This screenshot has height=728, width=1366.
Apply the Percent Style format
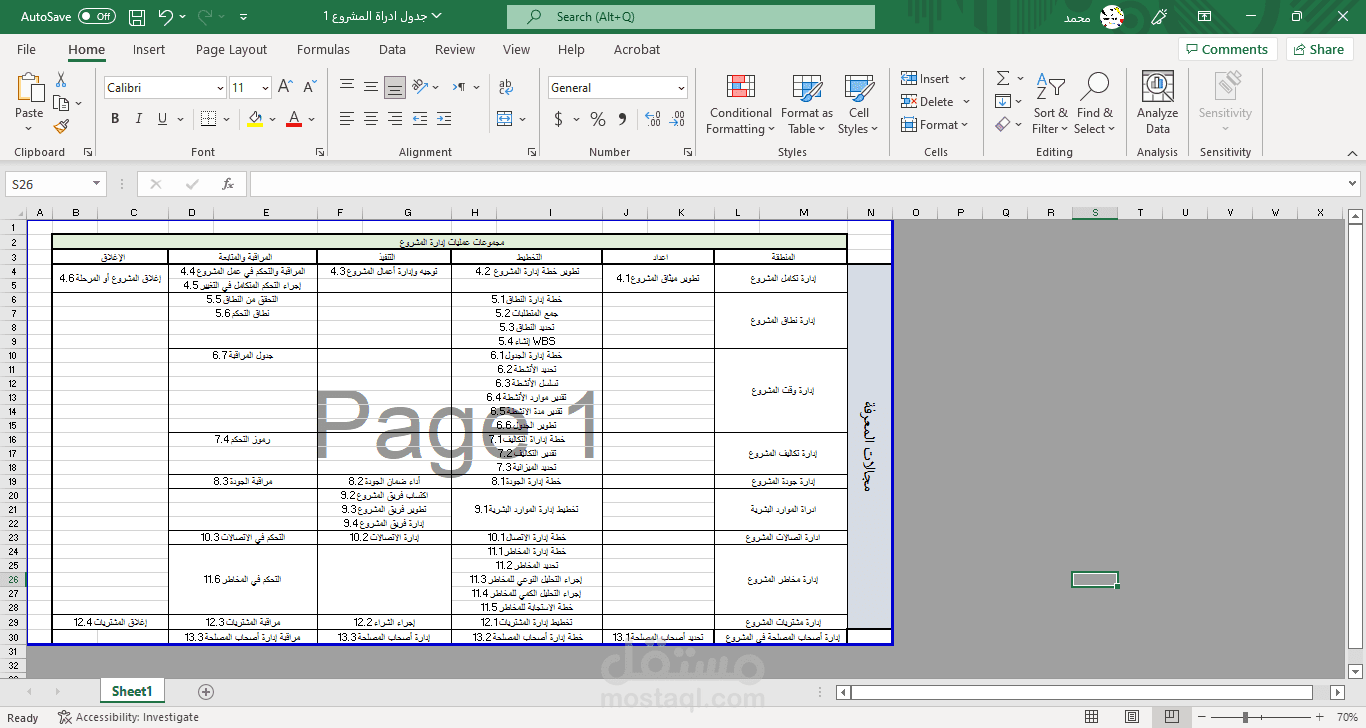tap(597, 119)
